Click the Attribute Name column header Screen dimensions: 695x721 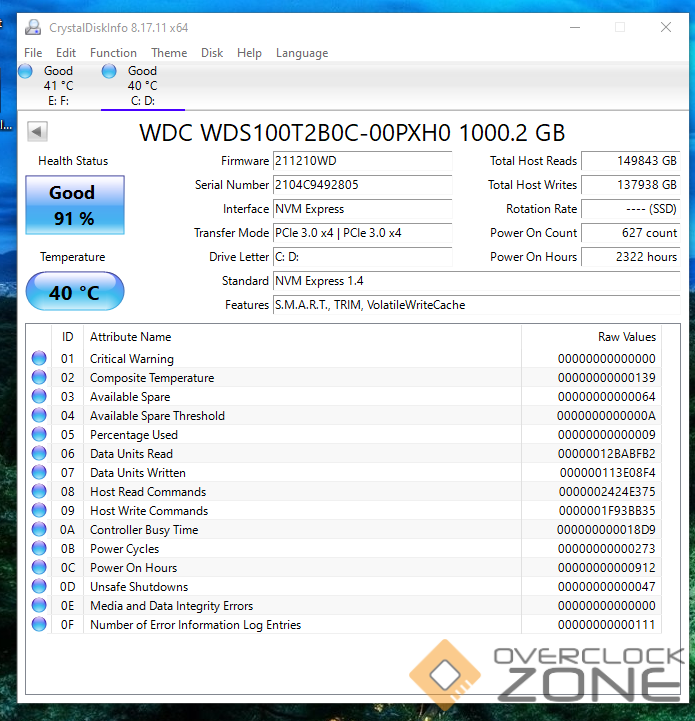coord(302,337)
